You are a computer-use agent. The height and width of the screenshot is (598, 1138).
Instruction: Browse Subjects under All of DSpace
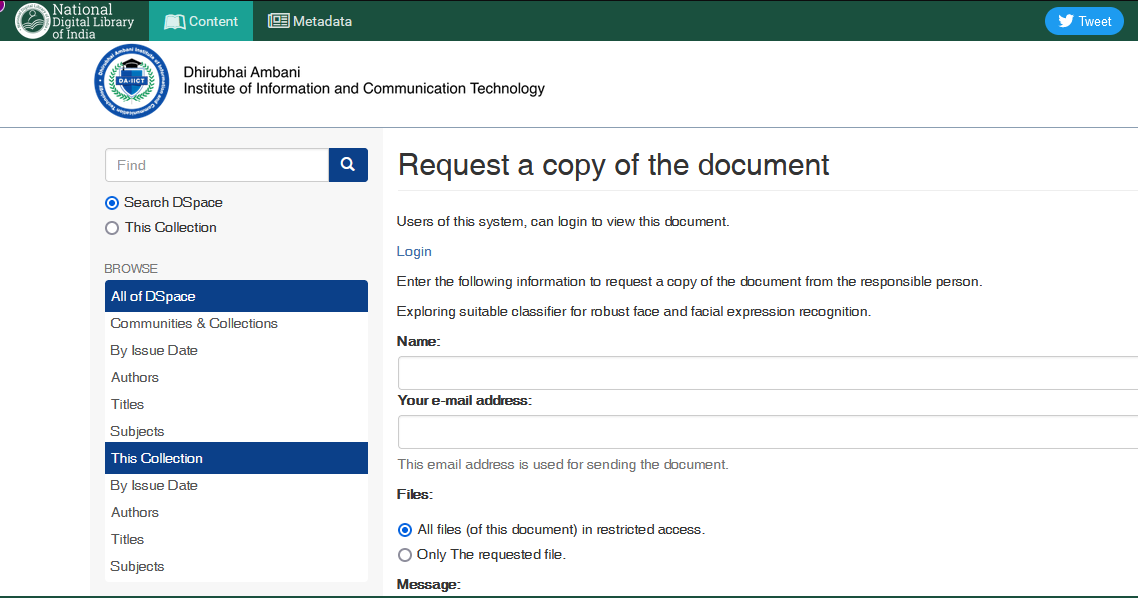(137, 431)
